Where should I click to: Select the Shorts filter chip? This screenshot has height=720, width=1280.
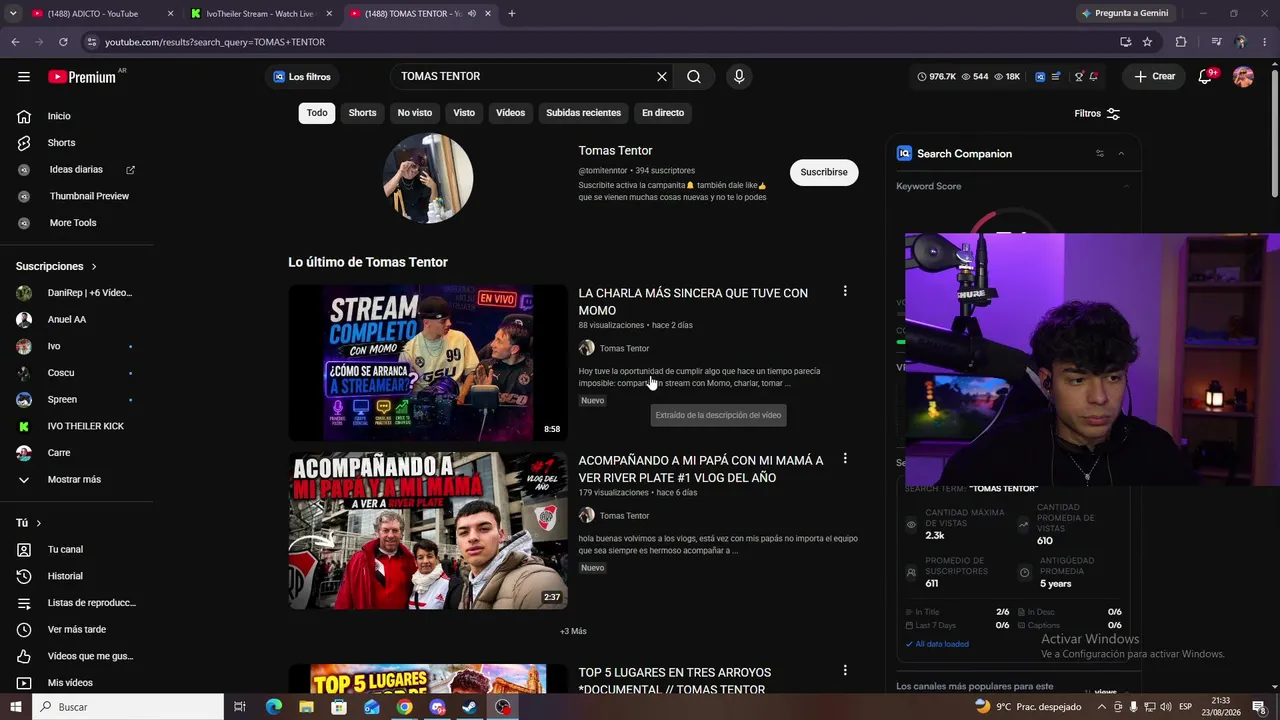click(362, 113)
